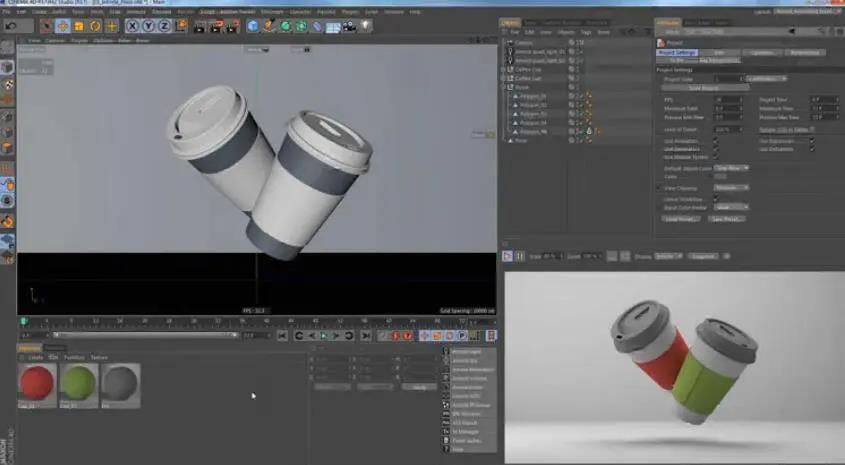Toggle Use Expression checkbox
This screenshot has width=845, height=465.
812,141
